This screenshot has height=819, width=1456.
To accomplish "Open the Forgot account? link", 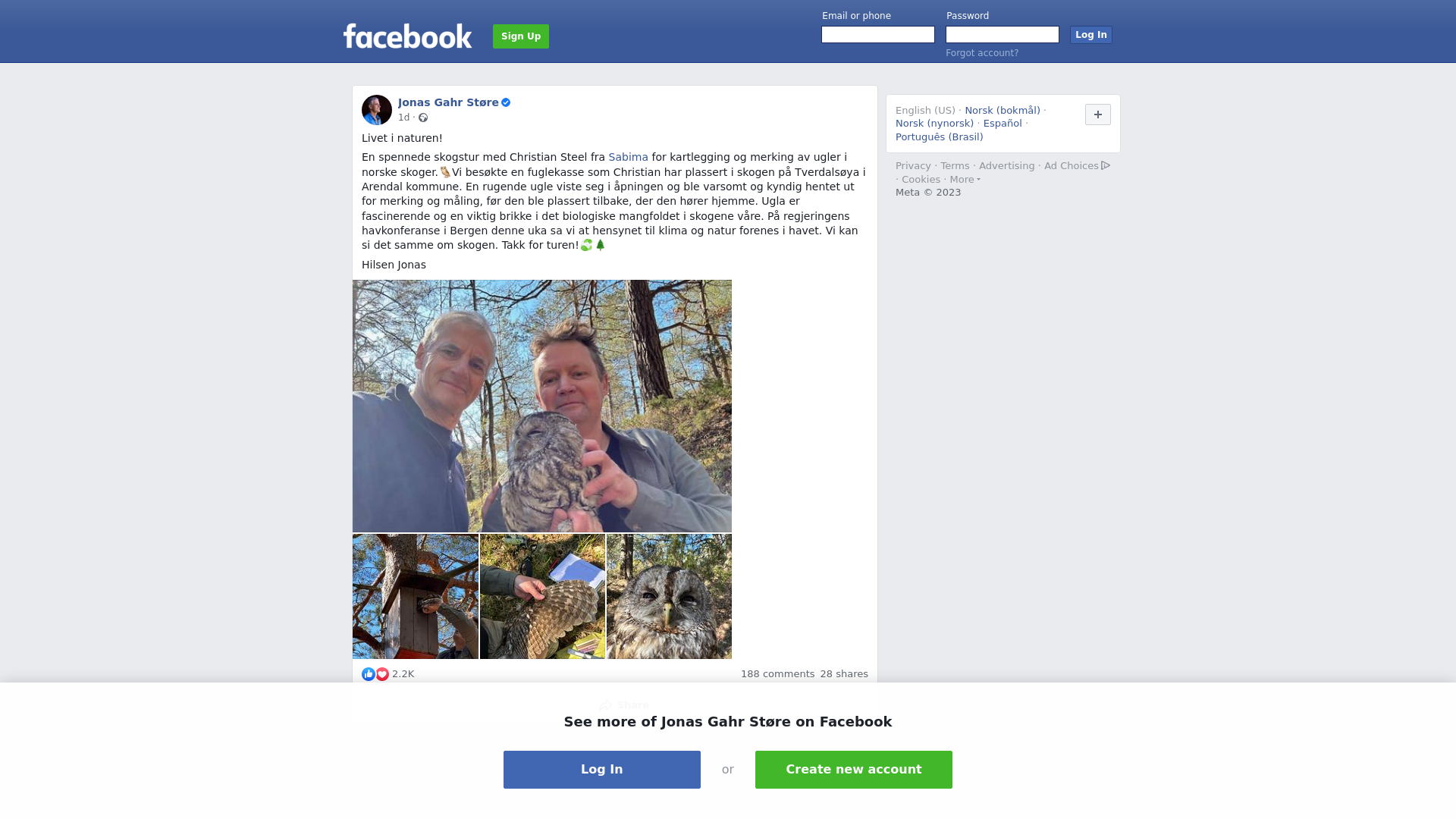I will coord(982,53).
